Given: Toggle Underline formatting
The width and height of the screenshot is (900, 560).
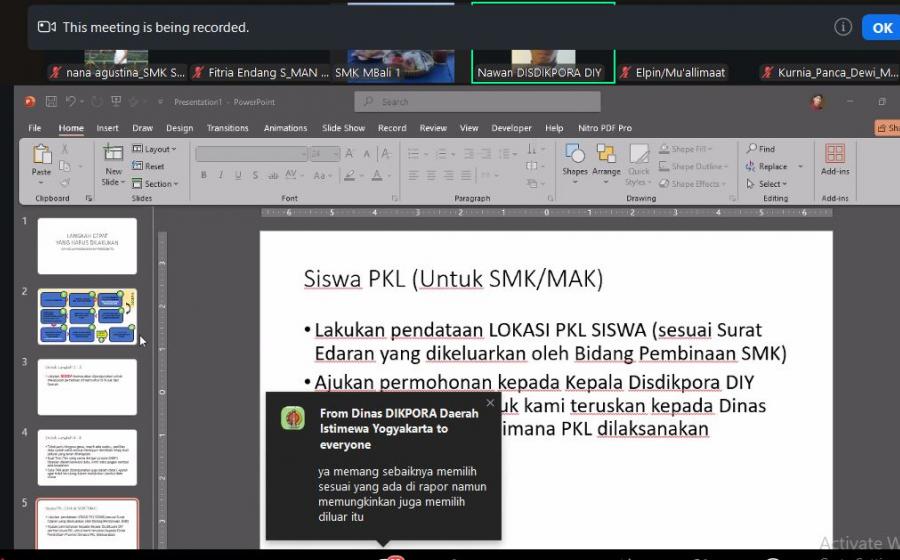Looking at the screenshot, I should click(238, 175).
